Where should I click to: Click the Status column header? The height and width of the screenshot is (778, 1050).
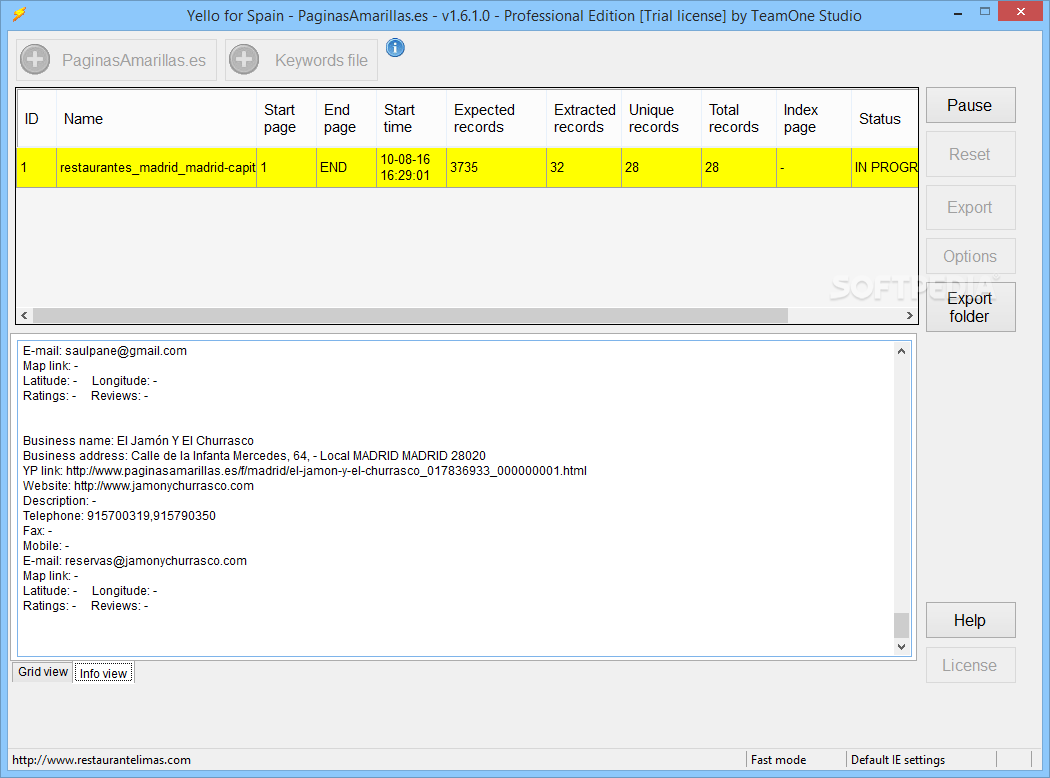885,119
